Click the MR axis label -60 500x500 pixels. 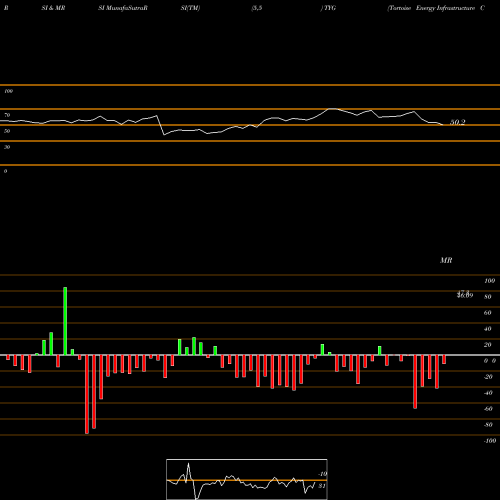[488, 409]
